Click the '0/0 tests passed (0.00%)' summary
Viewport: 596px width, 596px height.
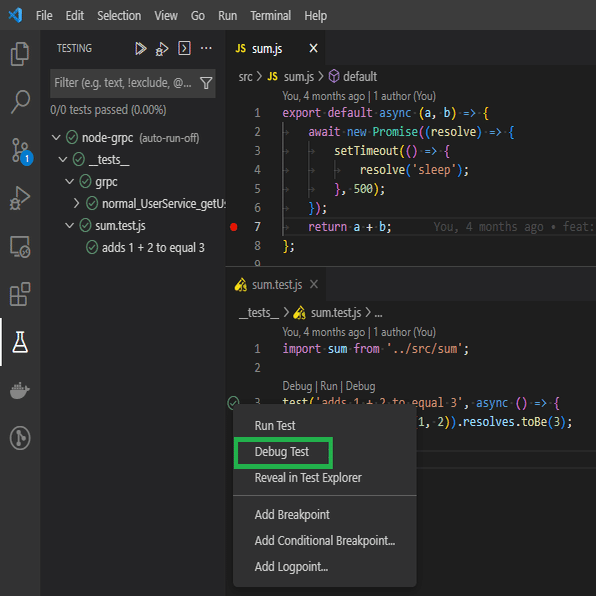108,110
